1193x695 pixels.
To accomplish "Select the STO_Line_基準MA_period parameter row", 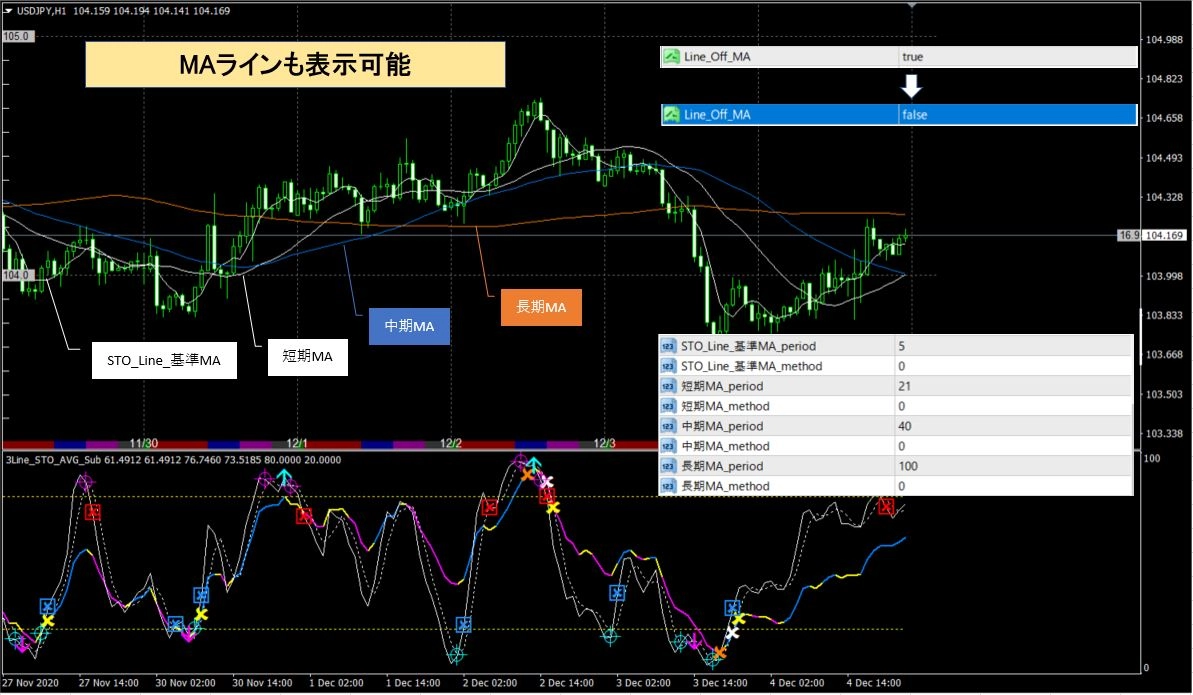I will pyautogui.click(x=896, y=346).
